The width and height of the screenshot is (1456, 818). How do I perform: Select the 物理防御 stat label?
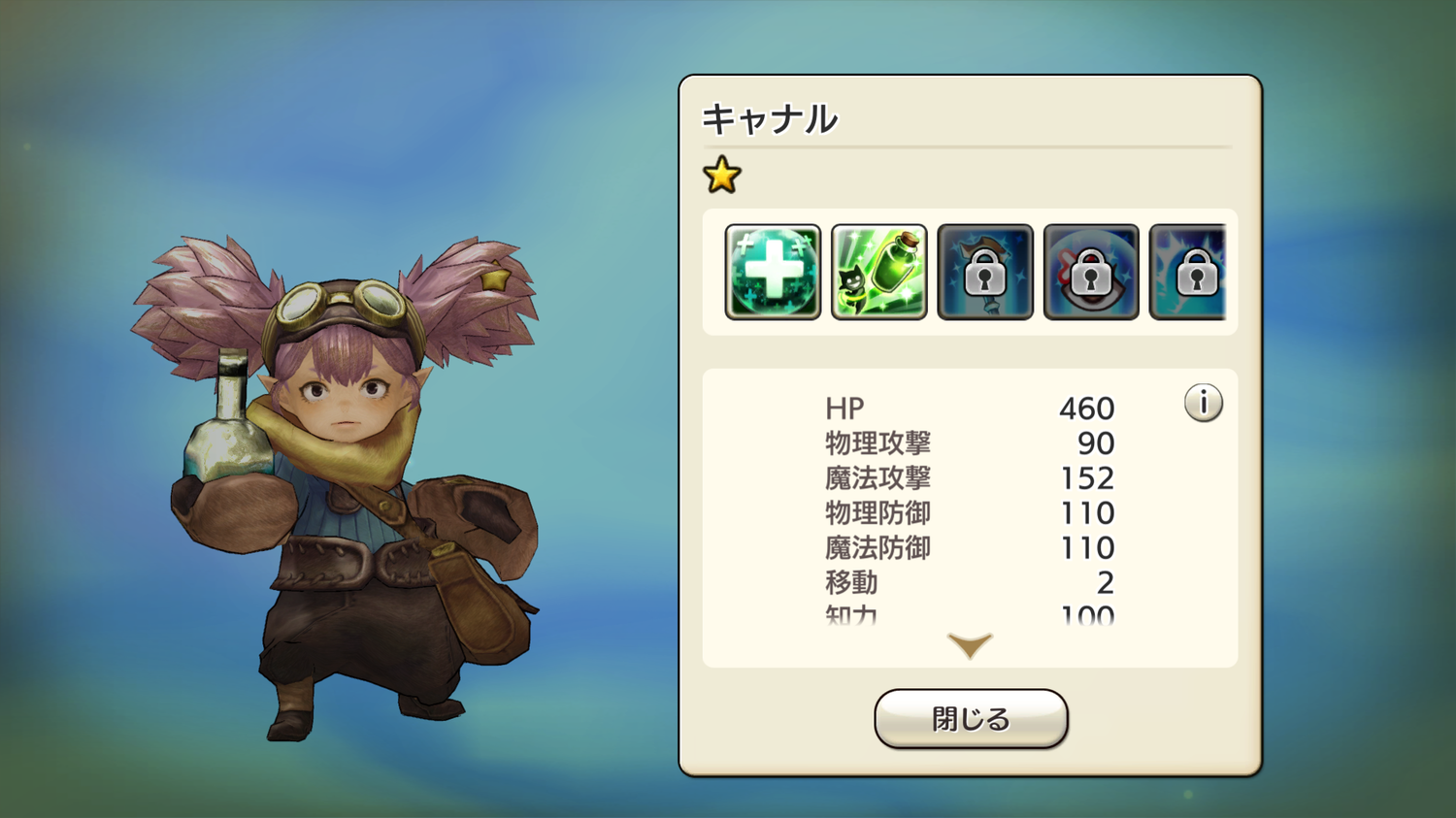tap(877, 513)
